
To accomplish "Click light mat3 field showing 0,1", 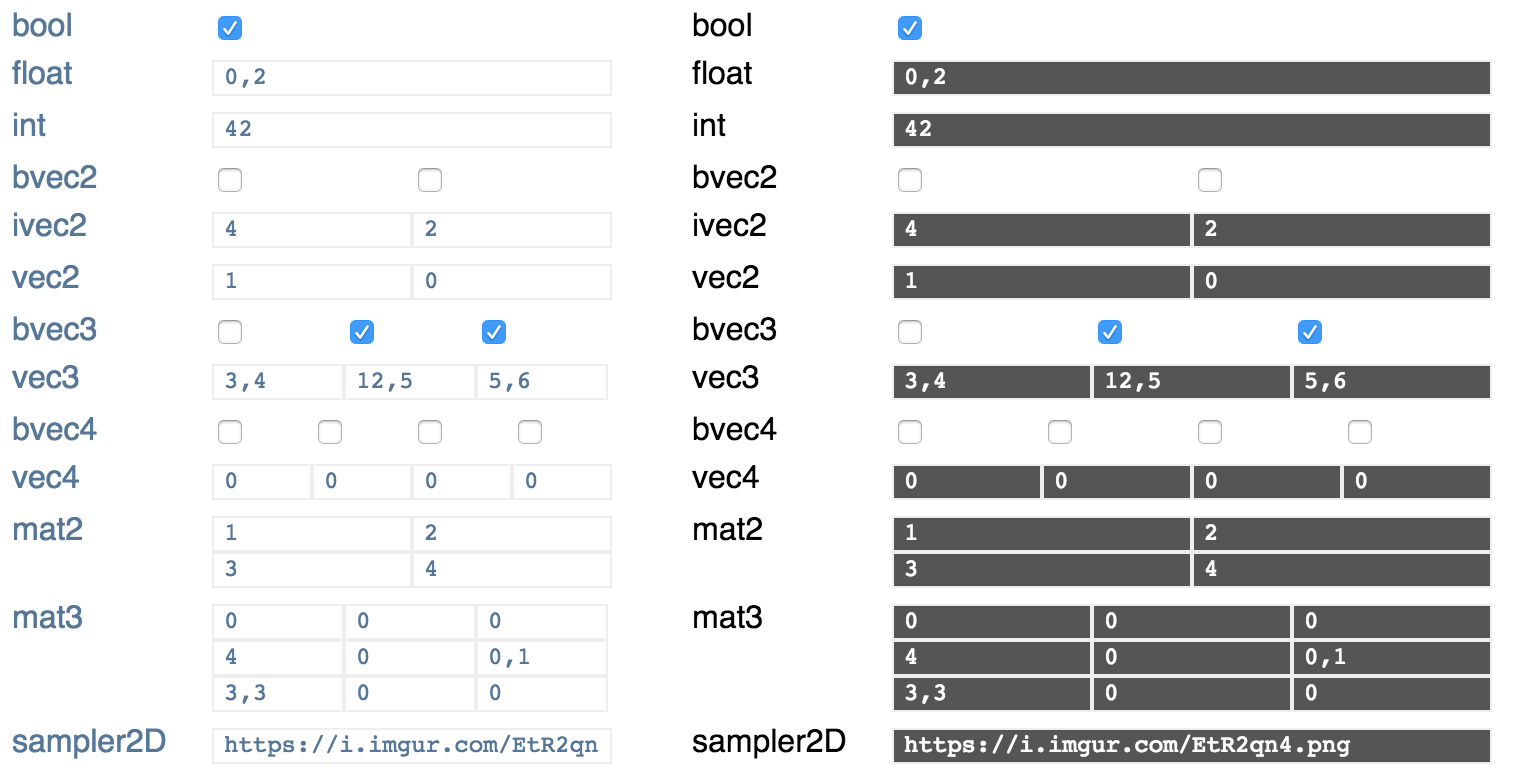I will pyautogui.click(x=541, y=658).
